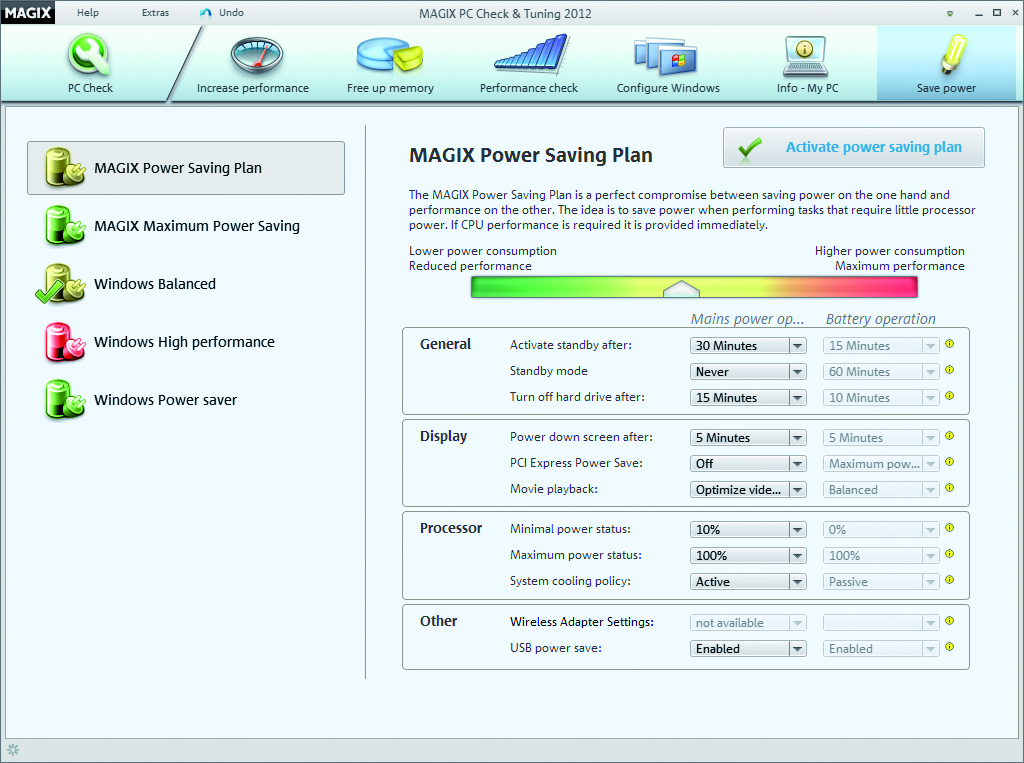
Task: Click the General section heading
Action: 445,344
